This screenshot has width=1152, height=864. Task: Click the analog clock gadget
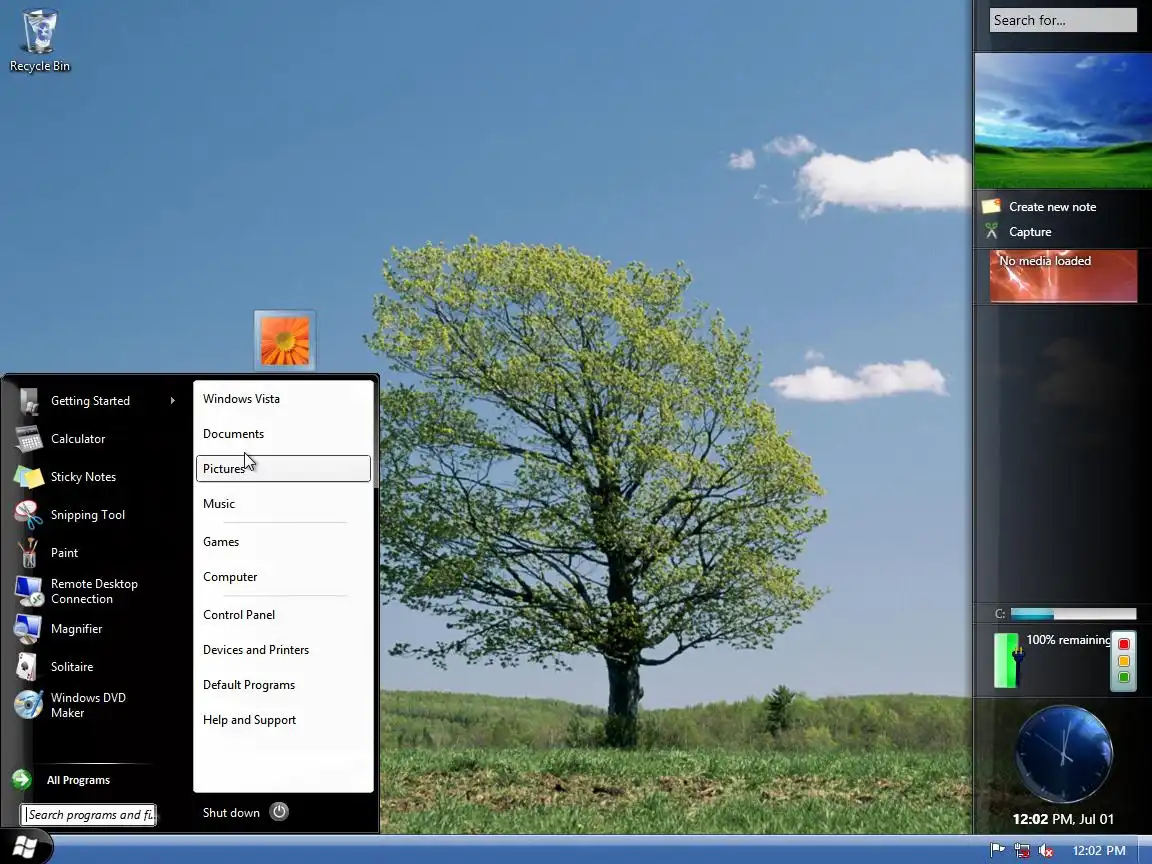click(1064, 754)
